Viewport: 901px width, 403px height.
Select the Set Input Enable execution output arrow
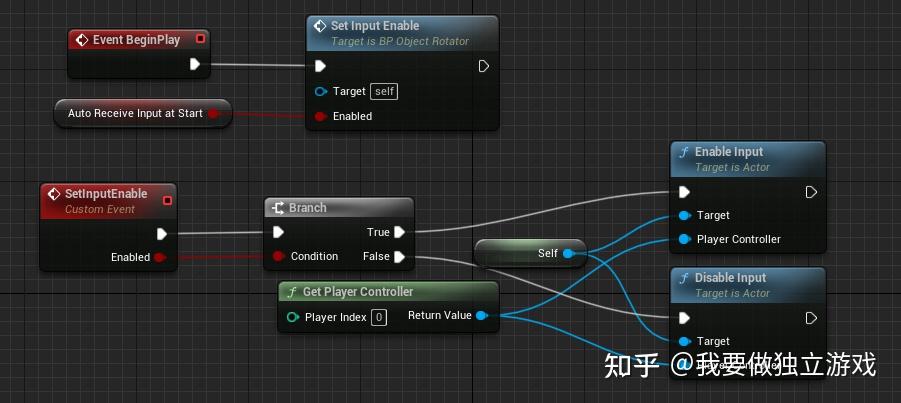click(483, 66)
